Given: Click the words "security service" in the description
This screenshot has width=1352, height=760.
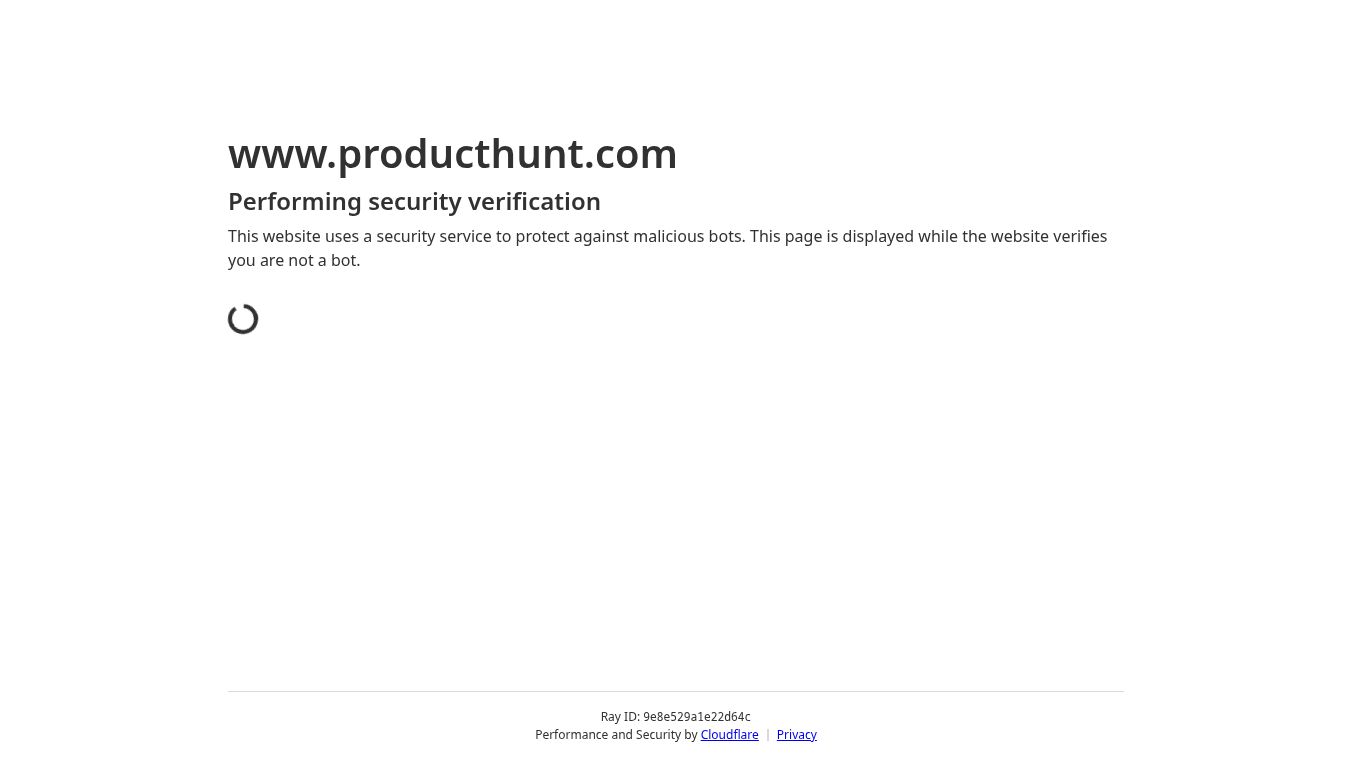Looking at the screenshot, I should [434, 237].
